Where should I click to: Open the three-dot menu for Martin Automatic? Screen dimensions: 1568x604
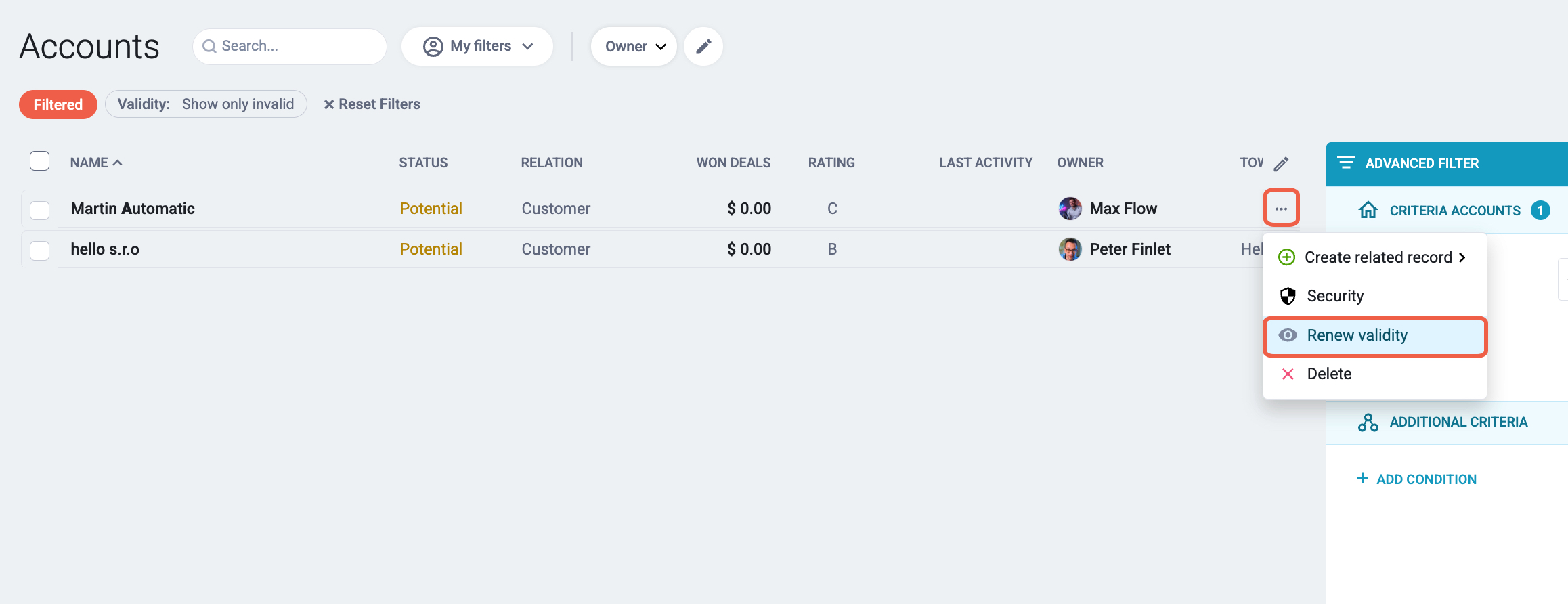pos(1281,209)
